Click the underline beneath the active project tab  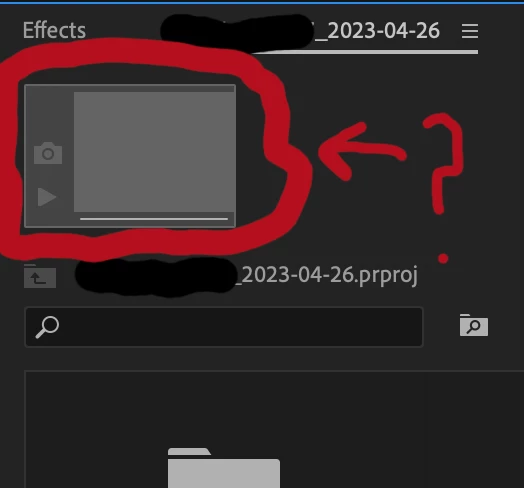[364, 52]
